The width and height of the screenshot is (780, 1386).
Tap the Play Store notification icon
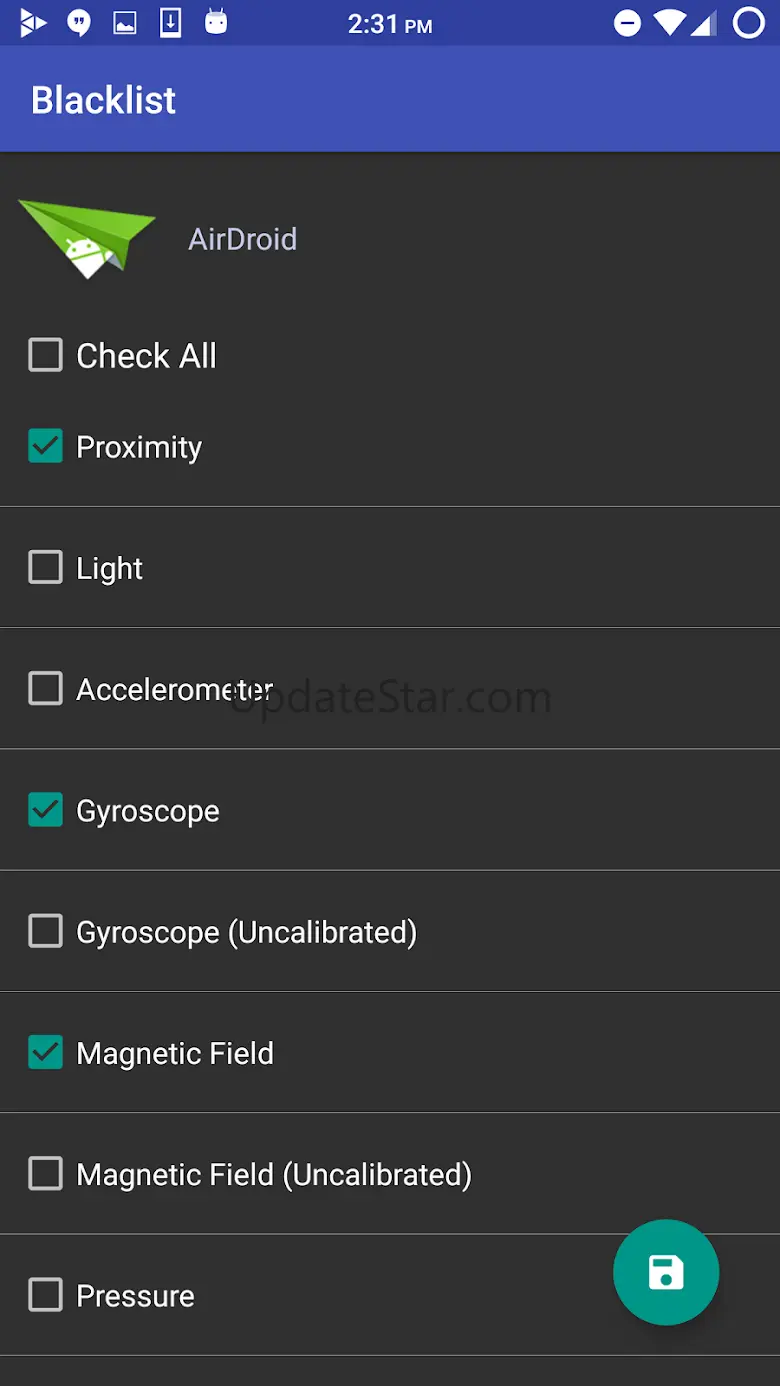coord(33,23)
